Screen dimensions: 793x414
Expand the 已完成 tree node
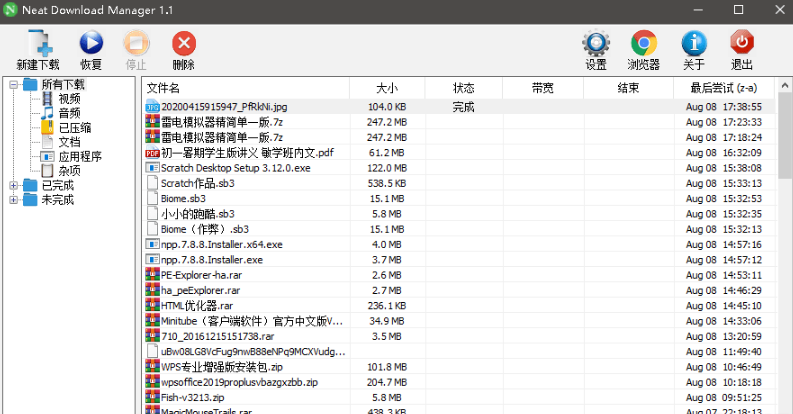coord(14,185)
